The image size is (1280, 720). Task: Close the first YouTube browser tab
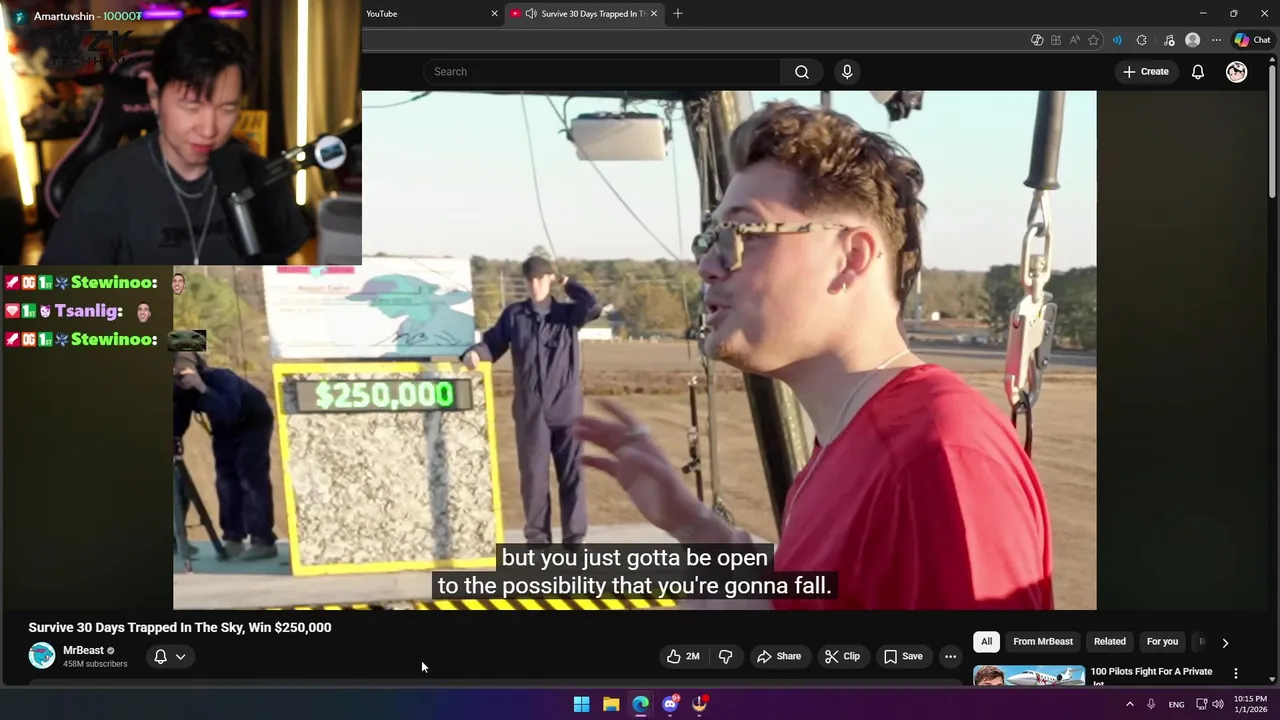click(494, 14)
